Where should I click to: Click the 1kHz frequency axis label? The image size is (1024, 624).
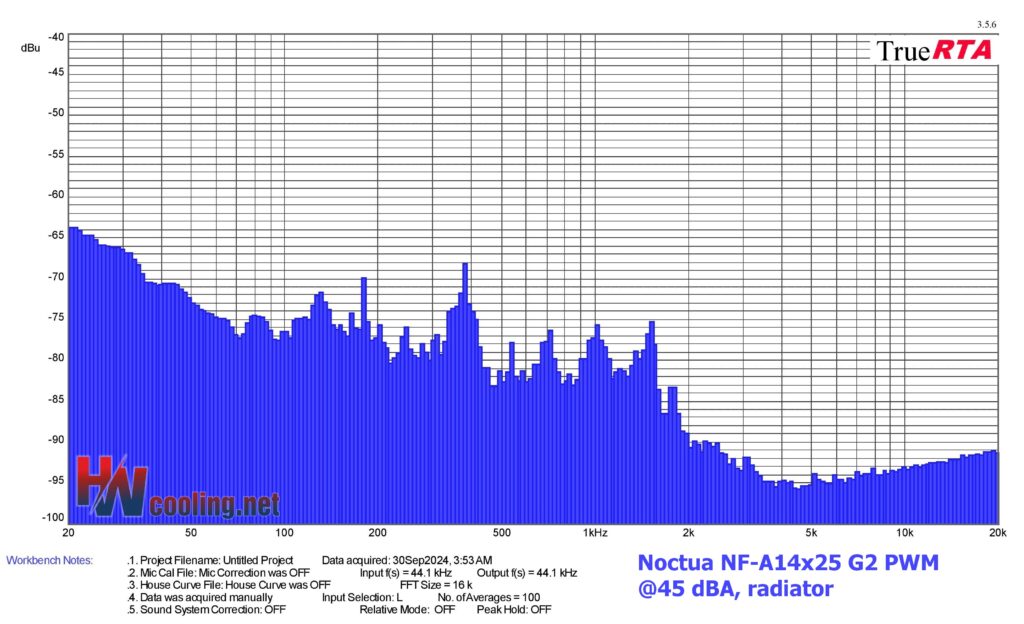coord(593,532)
